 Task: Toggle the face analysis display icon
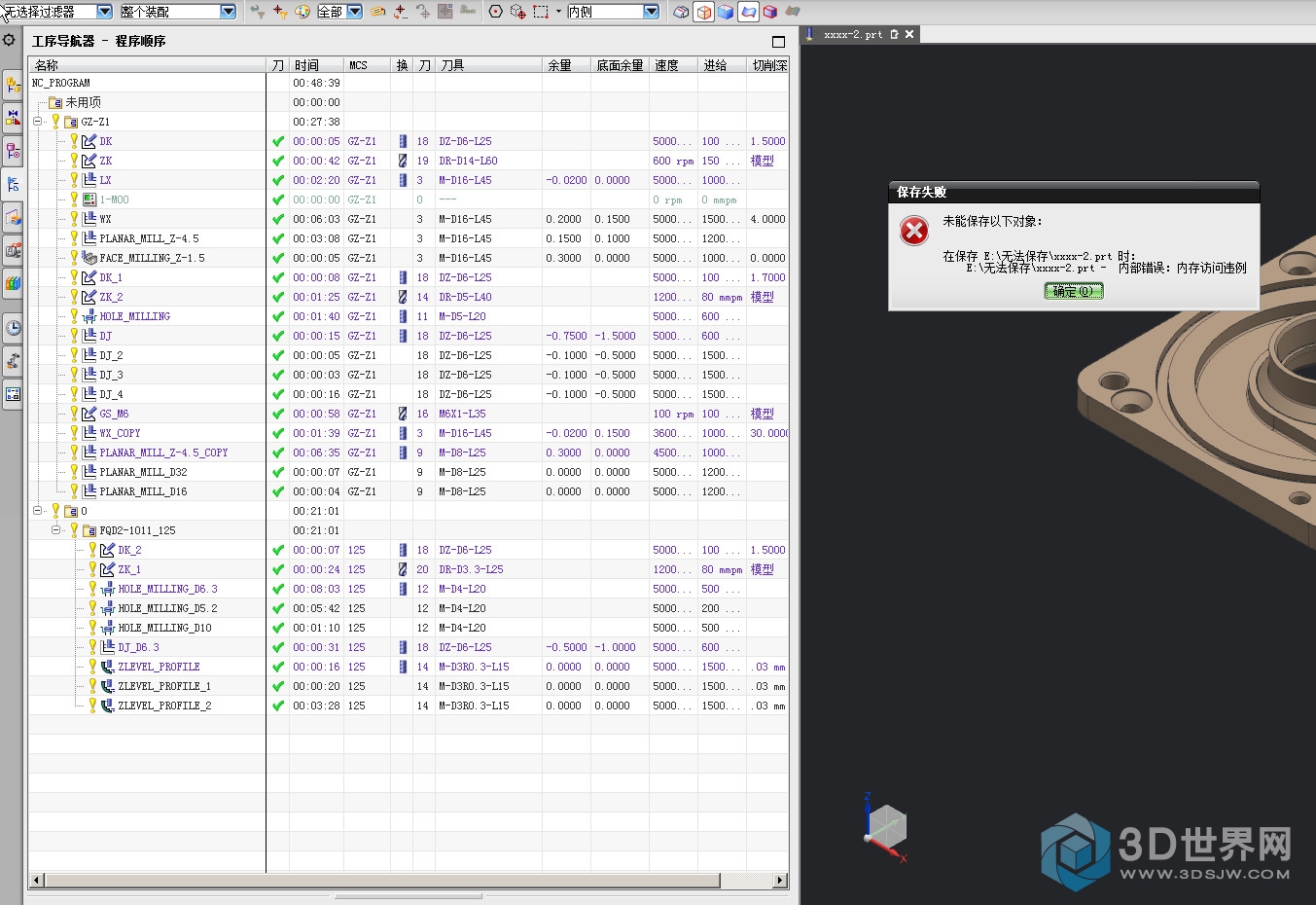[x=748, y=12]
